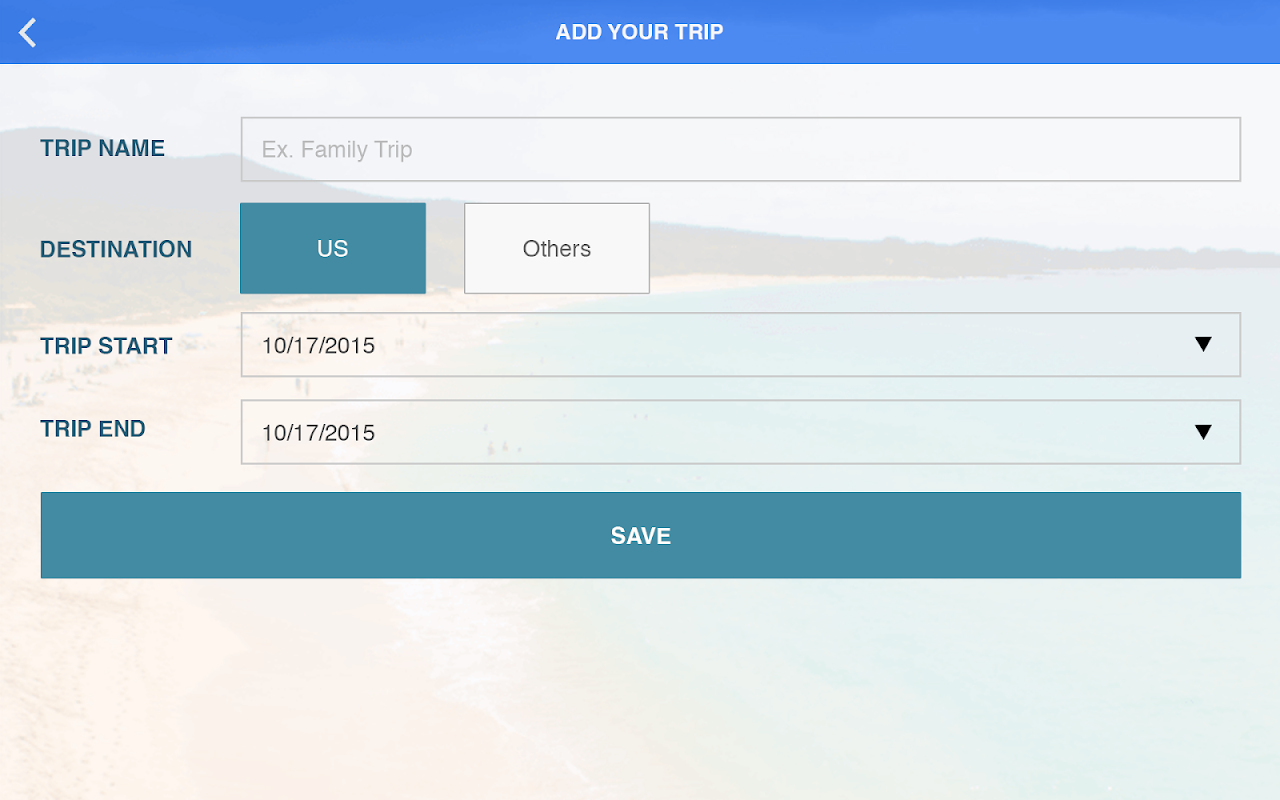
Task: Open the Trip Start date dropdown
Action: [740, 344]
